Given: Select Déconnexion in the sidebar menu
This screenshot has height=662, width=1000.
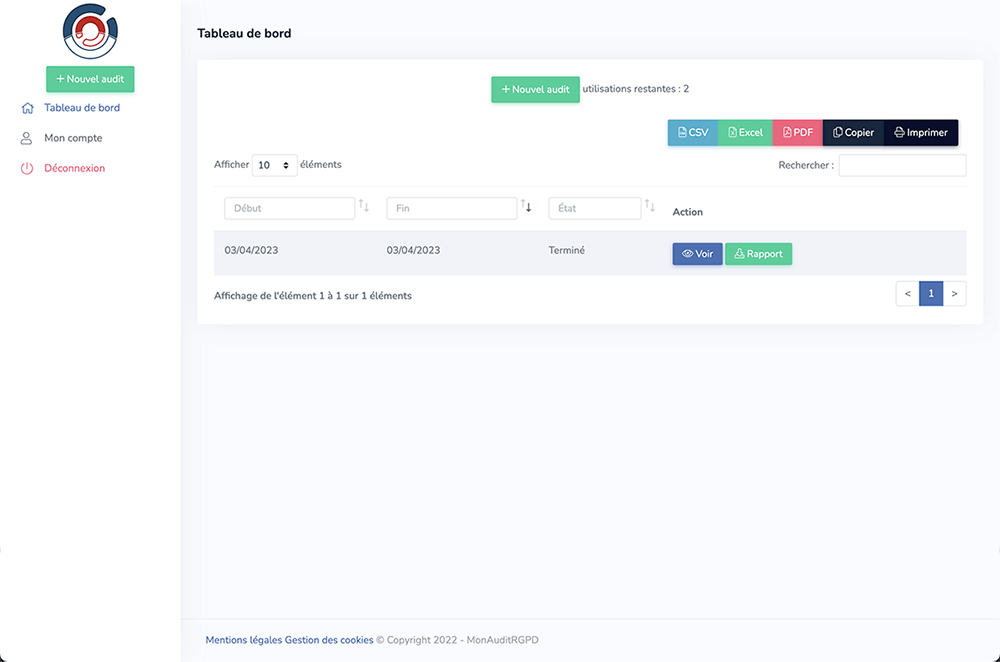Looking at the screenshot, I should tap(74, 168).
